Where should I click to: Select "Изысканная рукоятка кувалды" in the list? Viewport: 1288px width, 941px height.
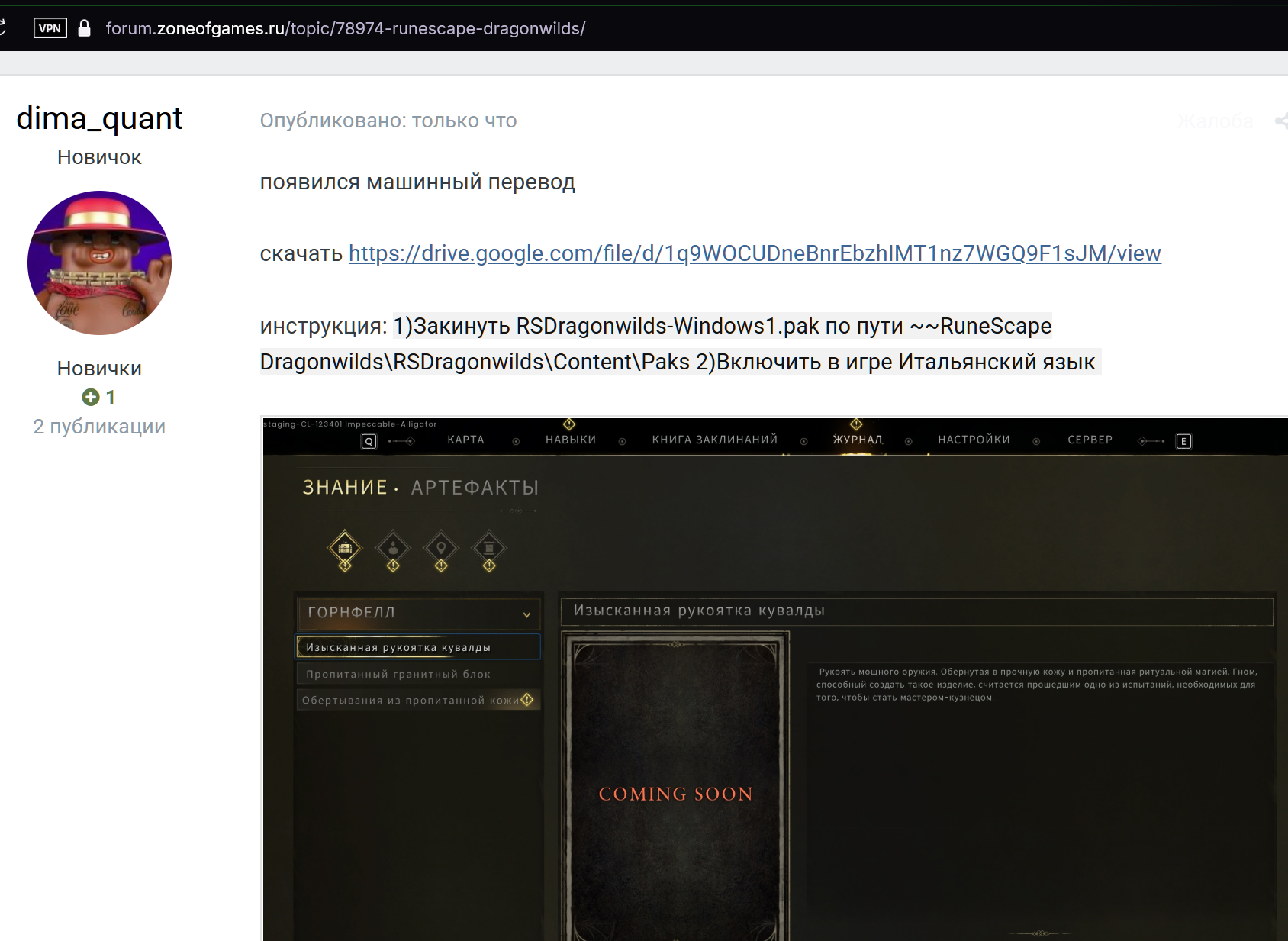tap(418, 647)
